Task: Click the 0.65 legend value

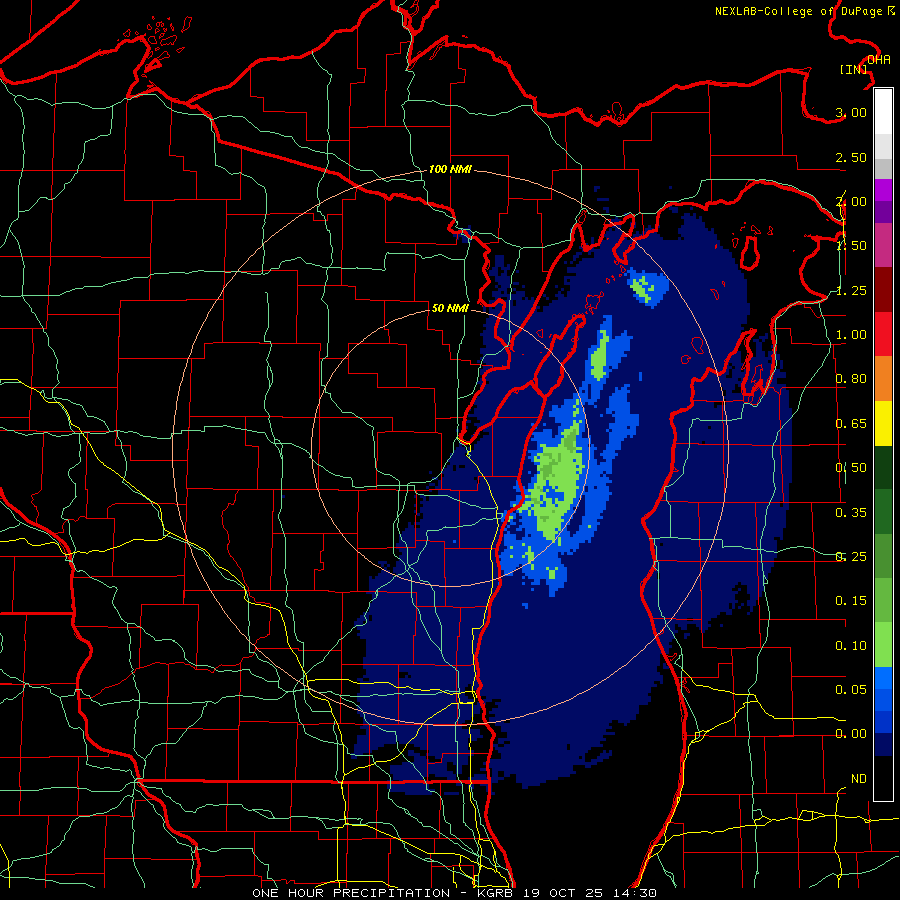Action: click(851, 424)
